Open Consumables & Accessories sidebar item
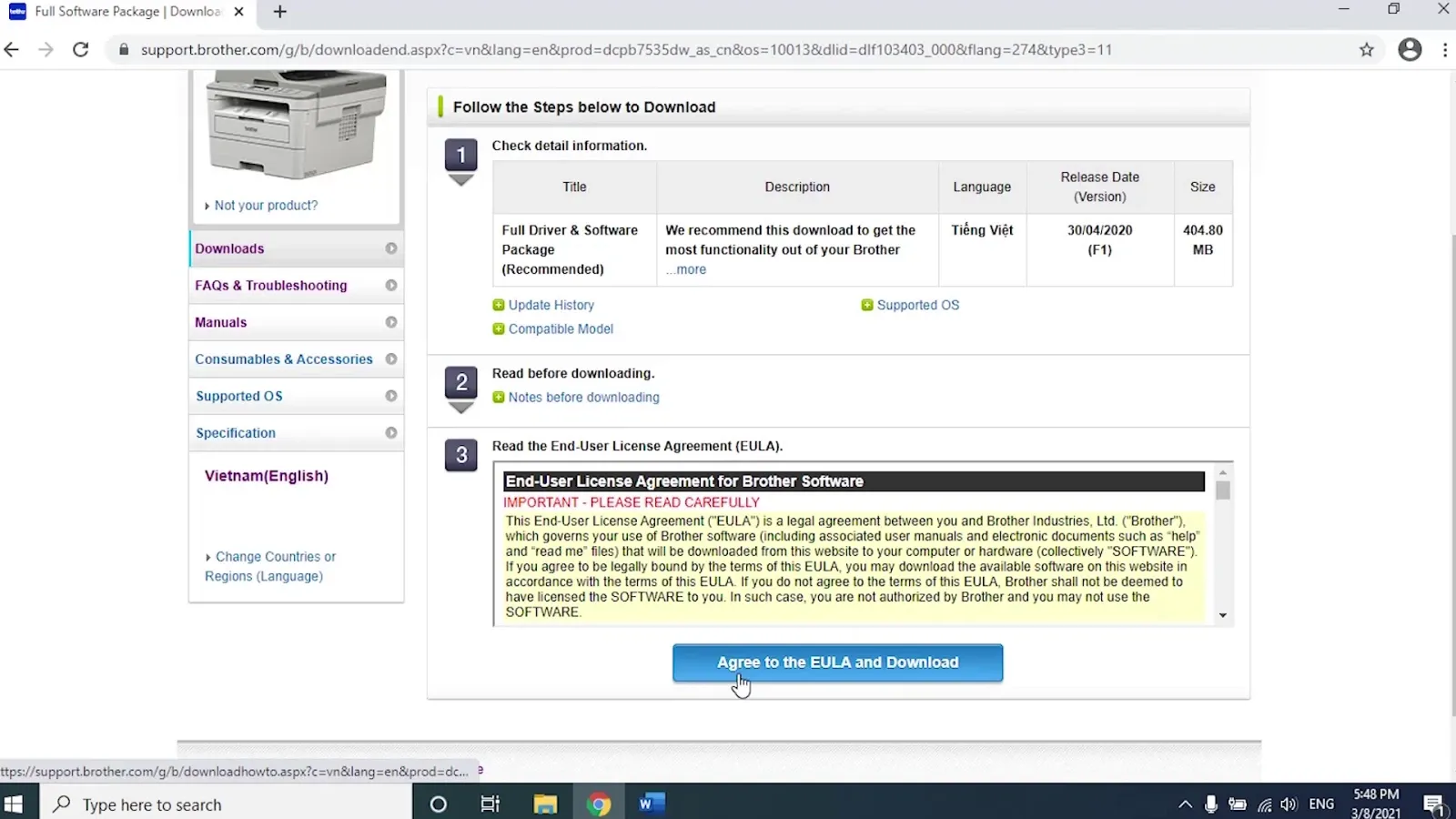This screenshot has height=819, width=1456. pos(297,359)
